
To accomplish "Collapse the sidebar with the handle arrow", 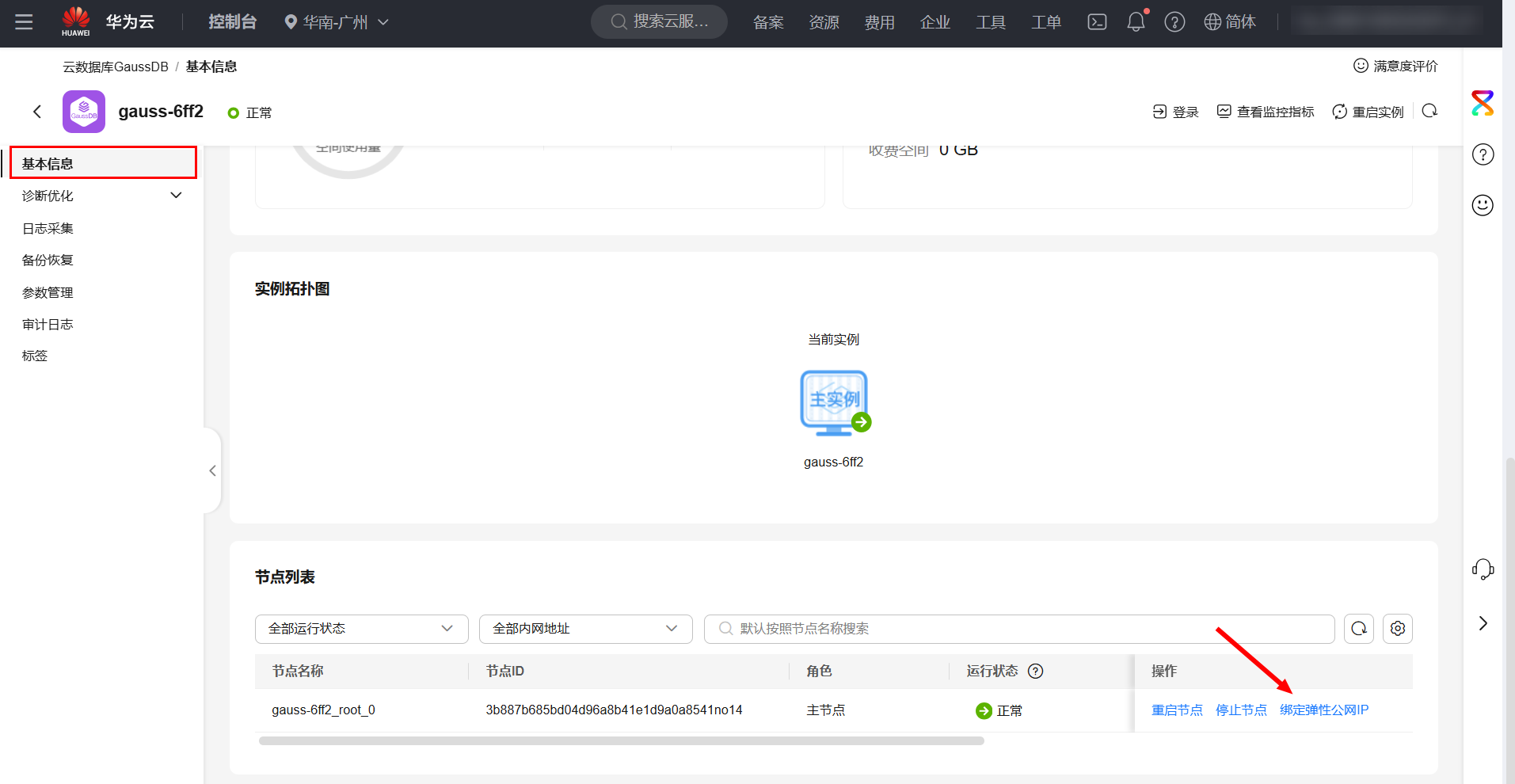I will point(212,470).
